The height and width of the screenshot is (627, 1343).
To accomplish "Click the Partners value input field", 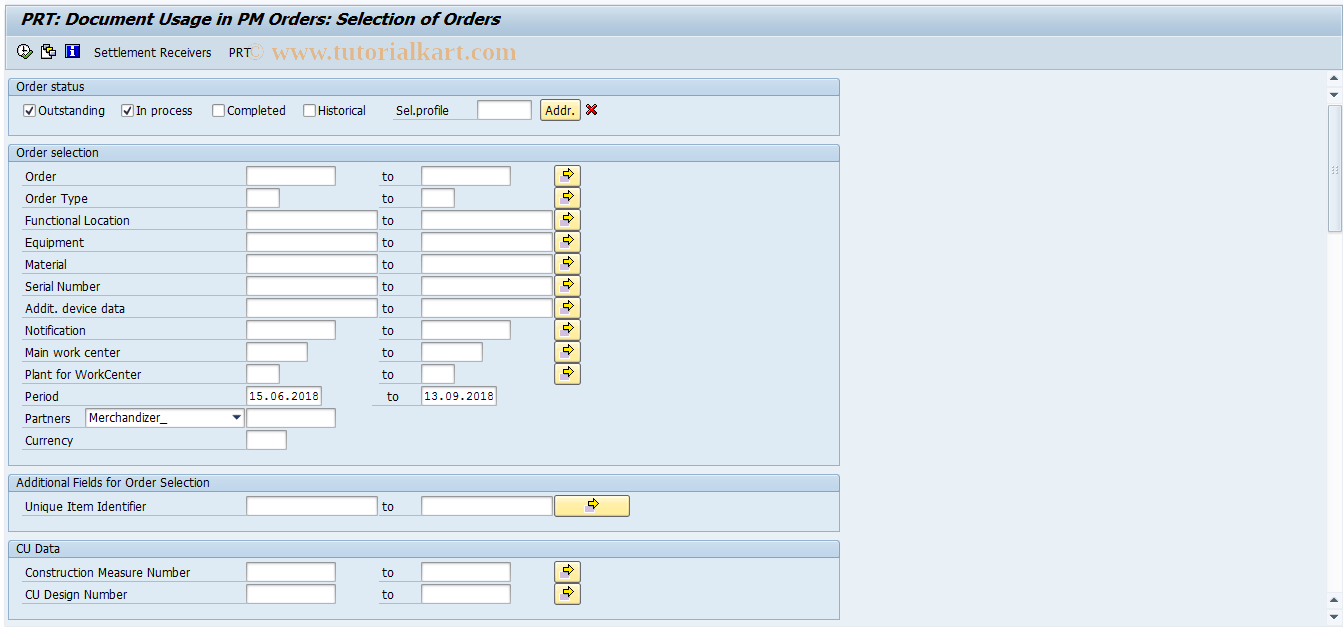I will click(291, 418).
